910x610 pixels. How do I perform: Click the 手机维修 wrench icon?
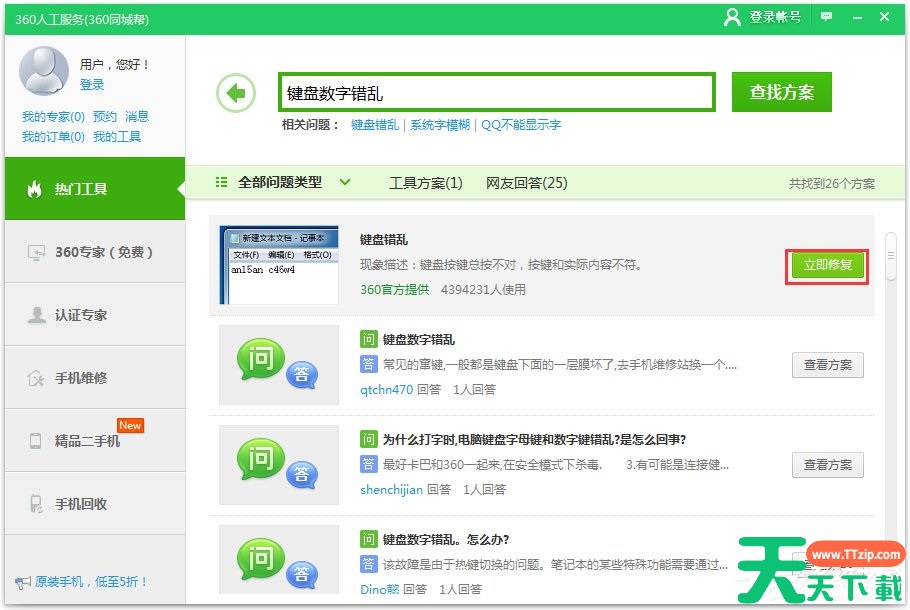(x=36, y=378)
